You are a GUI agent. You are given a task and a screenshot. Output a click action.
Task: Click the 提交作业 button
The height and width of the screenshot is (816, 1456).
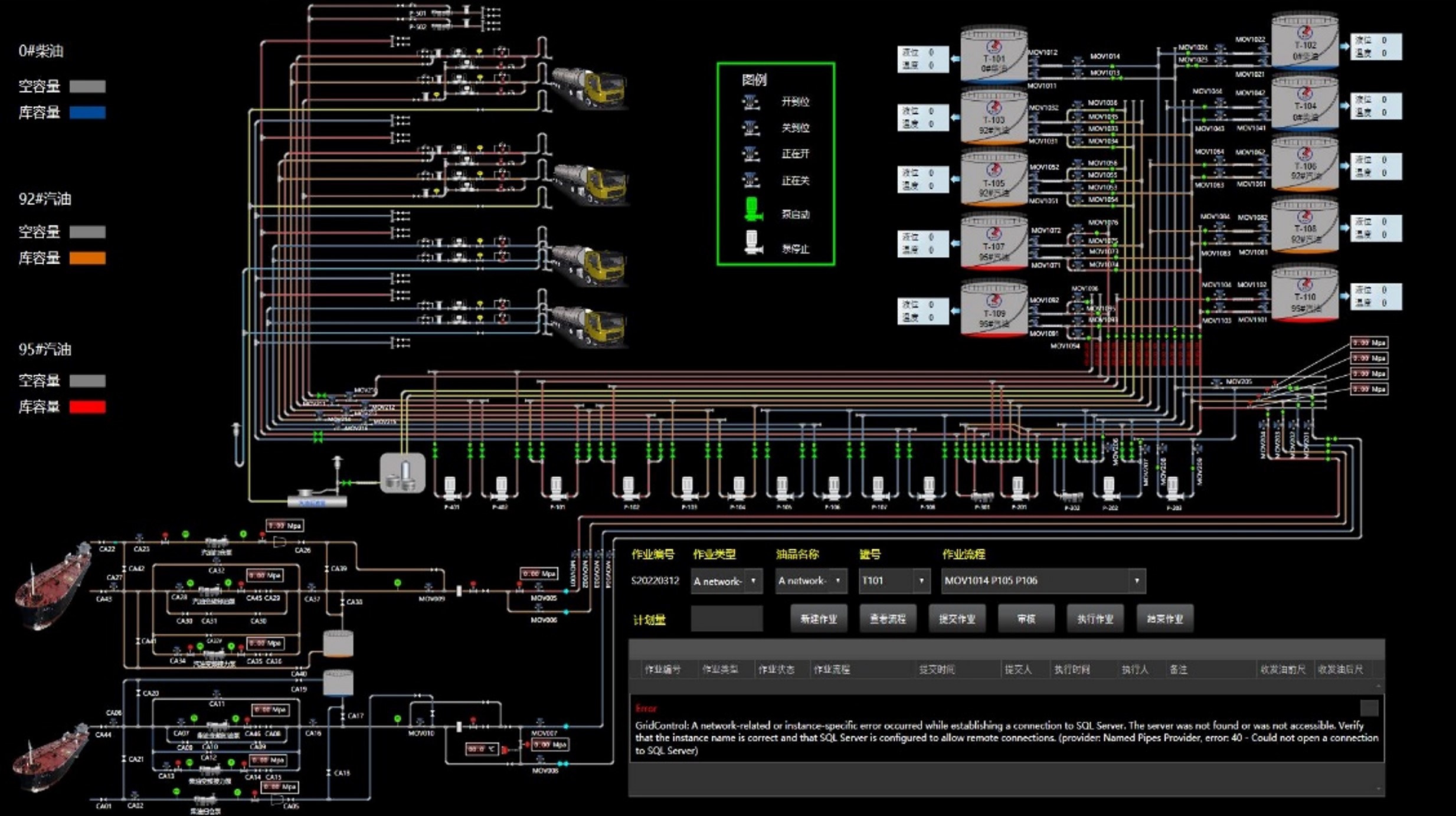pyautogui.click(x=957, y=619)
